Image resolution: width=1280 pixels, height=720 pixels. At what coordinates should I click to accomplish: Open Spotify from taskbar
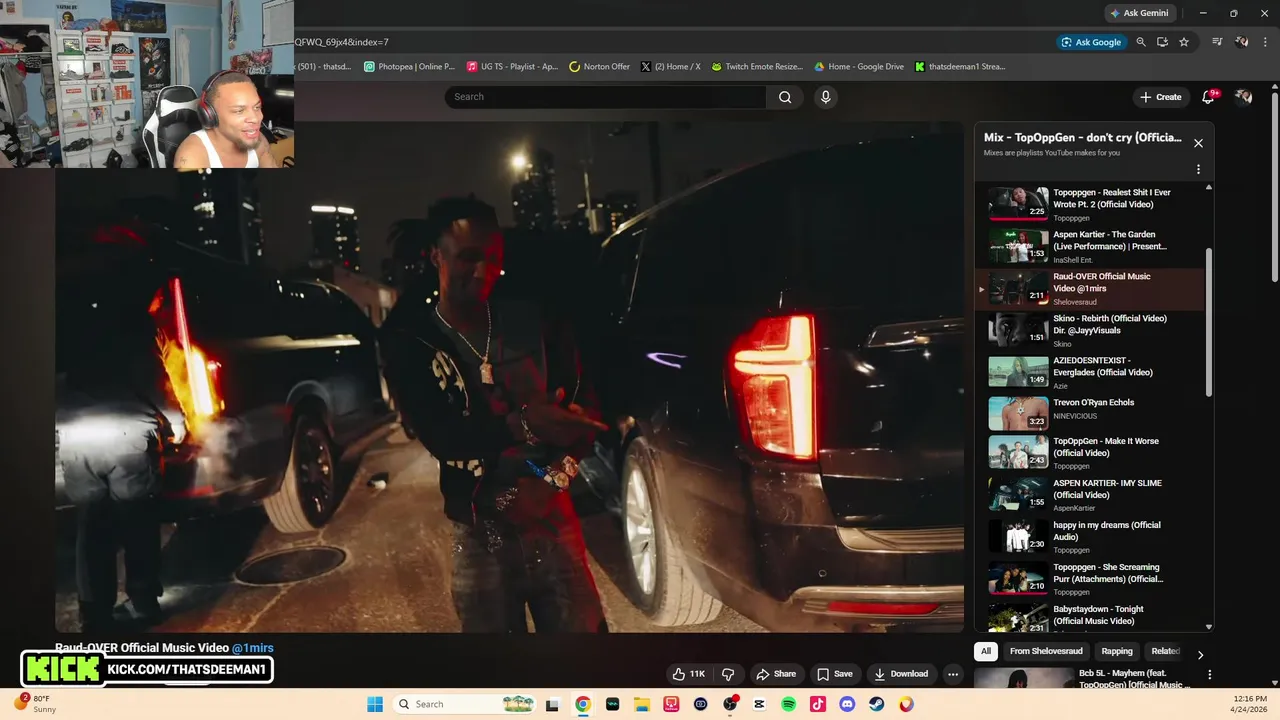[789, 704]
